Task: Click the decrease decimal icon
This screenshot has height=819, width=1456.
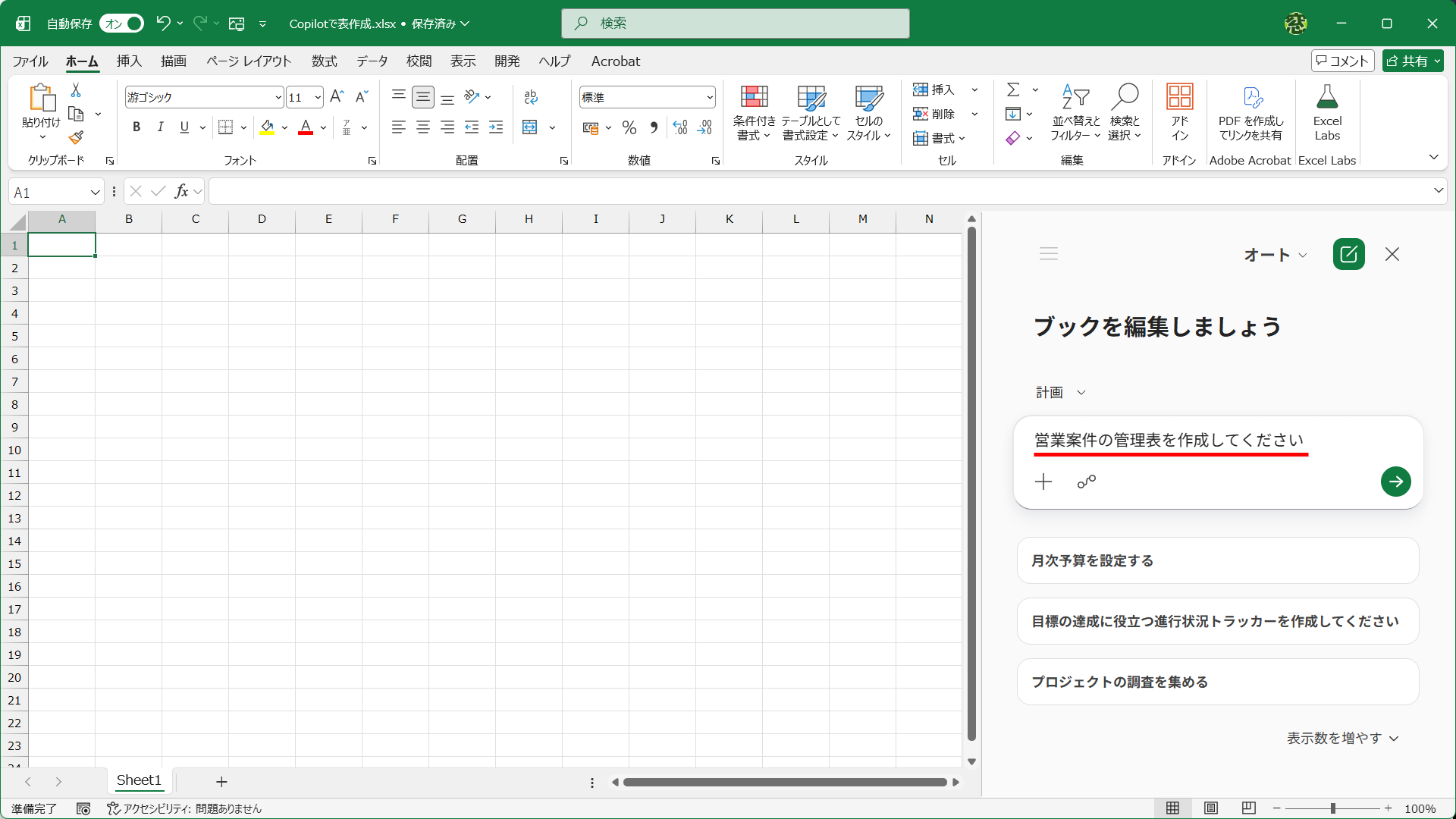Action: click(704, 127)
